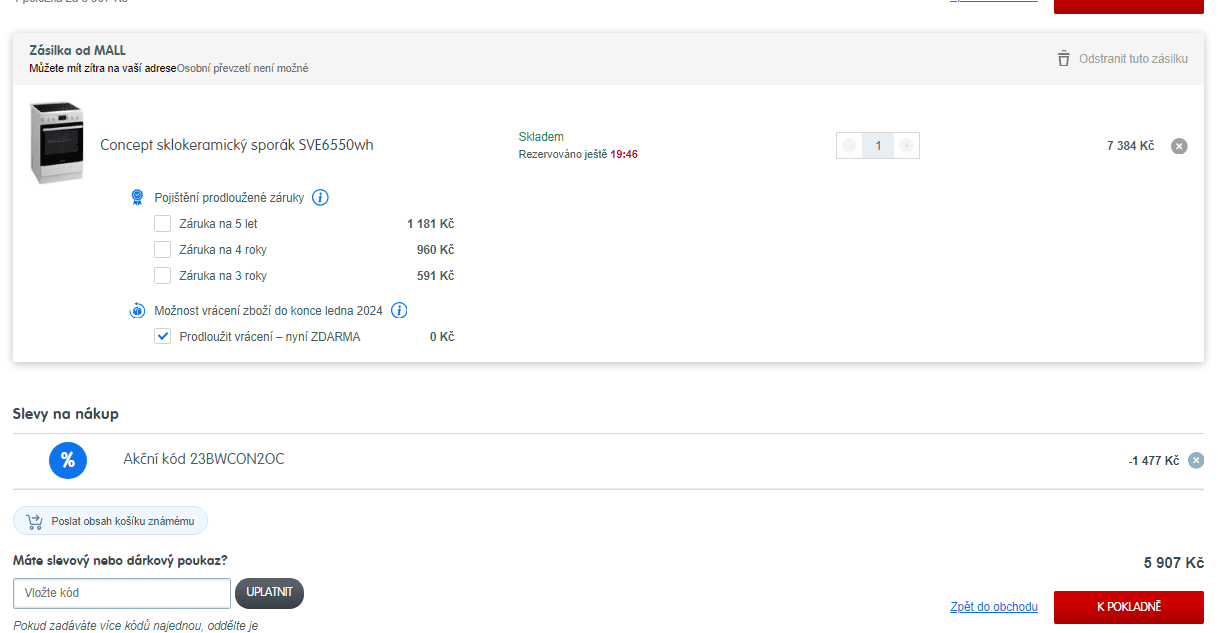The image size is (1218, 633).
Task: Click the -1 477 Kč discount amount
Action: 1154,461
